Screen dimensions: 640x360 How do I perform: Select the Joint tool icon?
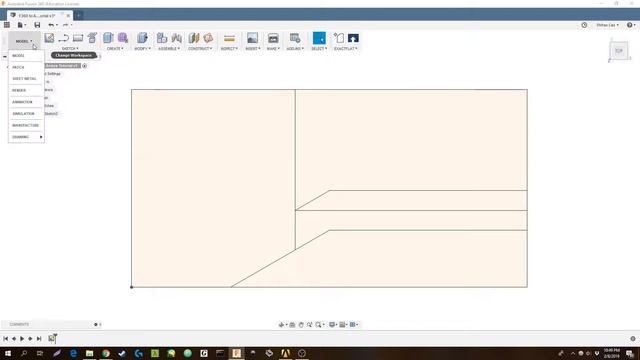[x=177, y=38]
